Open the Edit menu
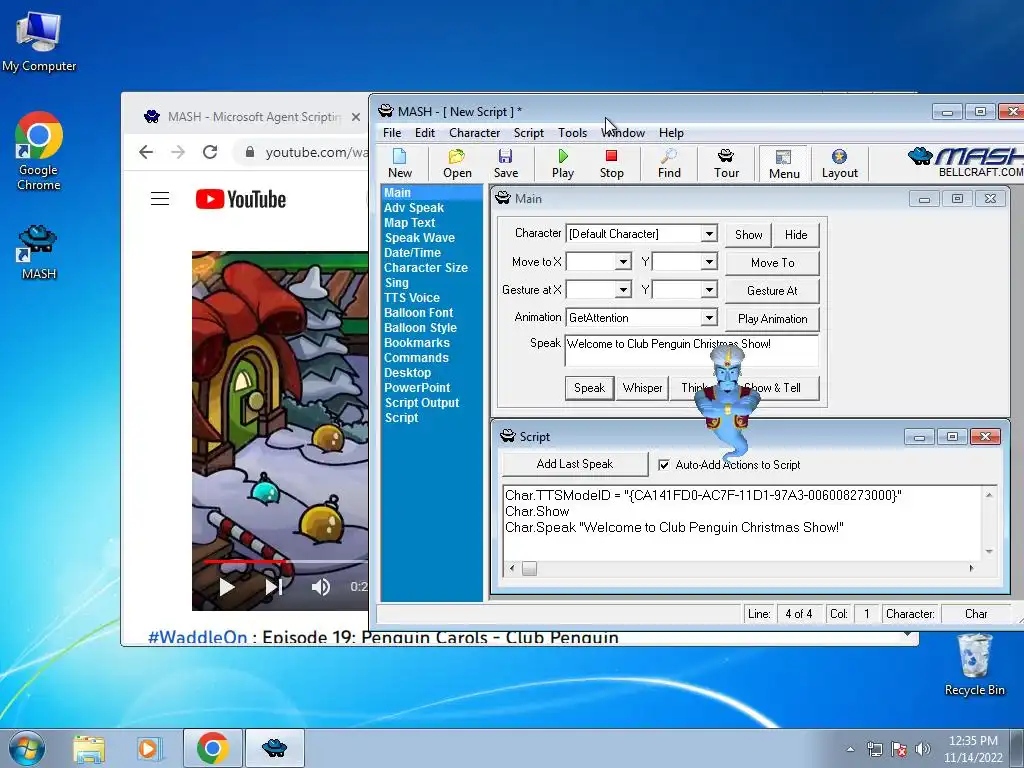This screenshot has width=1024, height=768. point(424,133)
